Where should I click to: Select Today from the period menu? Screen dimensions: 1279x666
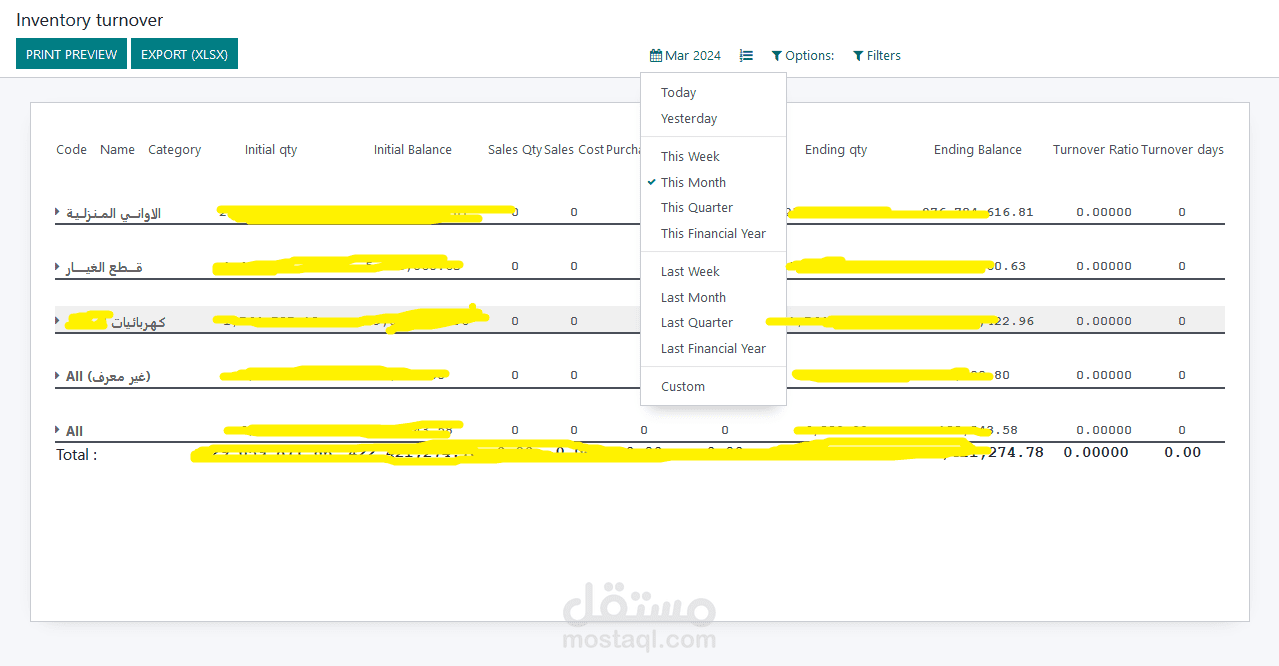click(678, 92)
